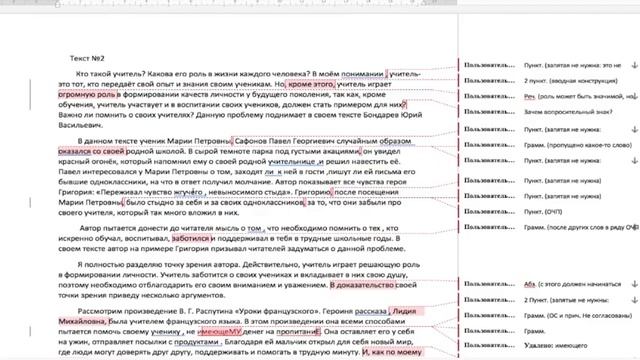This screenshot has width=640, height=360.
Task: Click the highlighted word 'заботился'
Action: click(191, 238)
